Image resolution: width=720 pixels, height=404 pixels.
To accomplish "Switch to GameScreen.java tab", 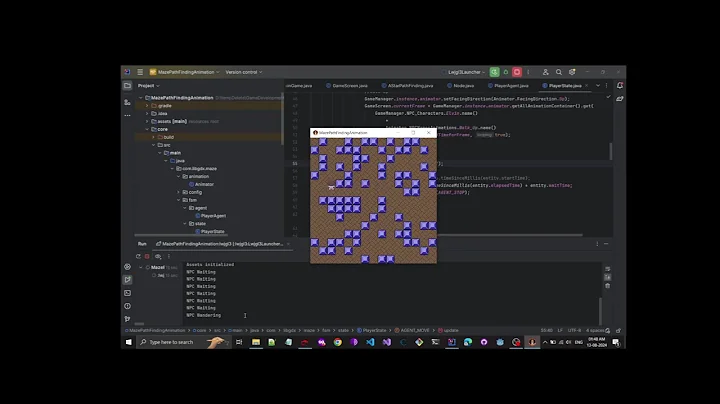I will pos(347,86).
